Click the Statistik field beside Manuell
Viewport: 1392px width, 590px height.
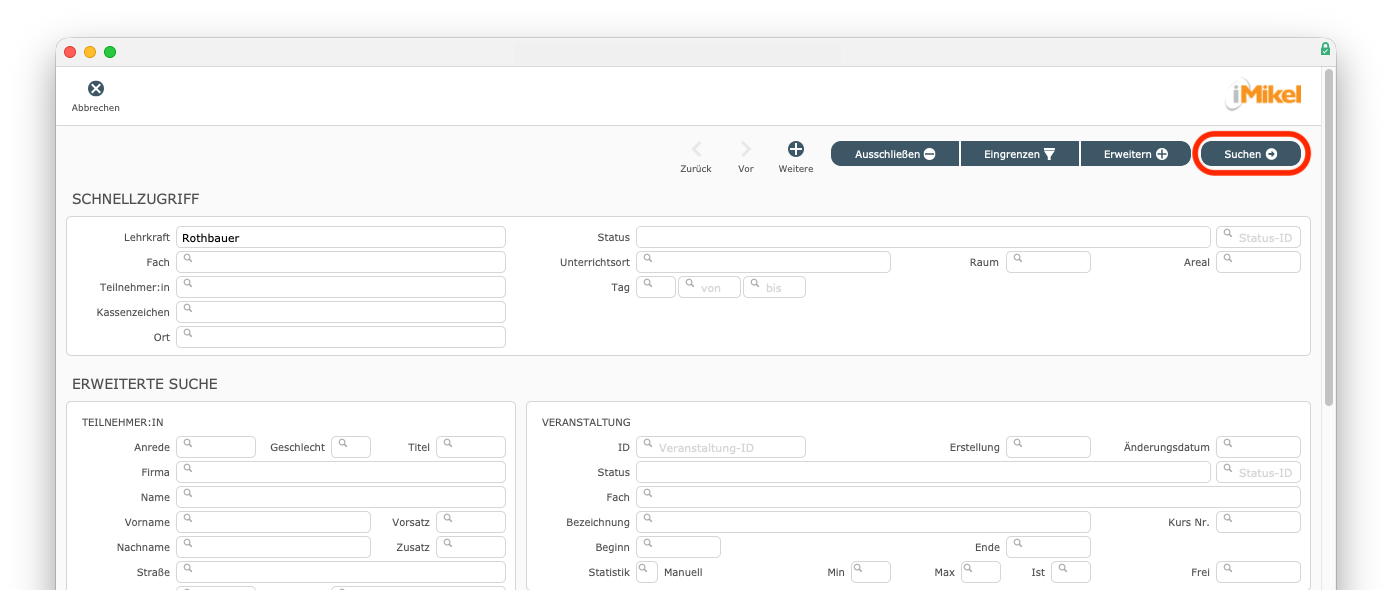tap(647, 572)
